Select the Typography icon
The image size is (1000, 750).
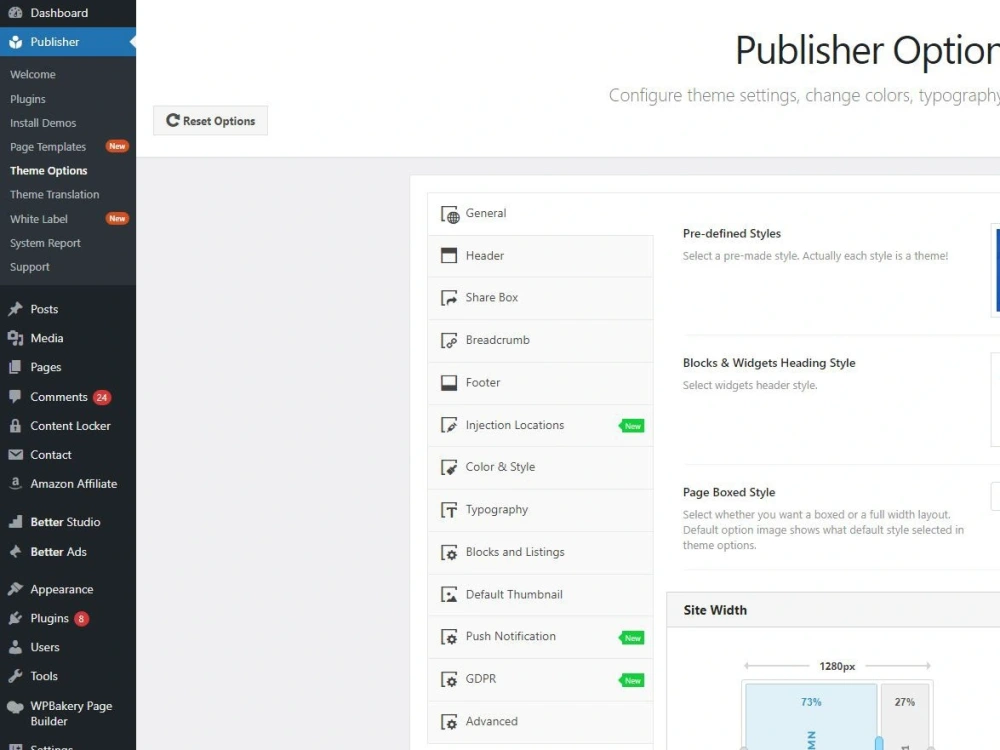448,510
